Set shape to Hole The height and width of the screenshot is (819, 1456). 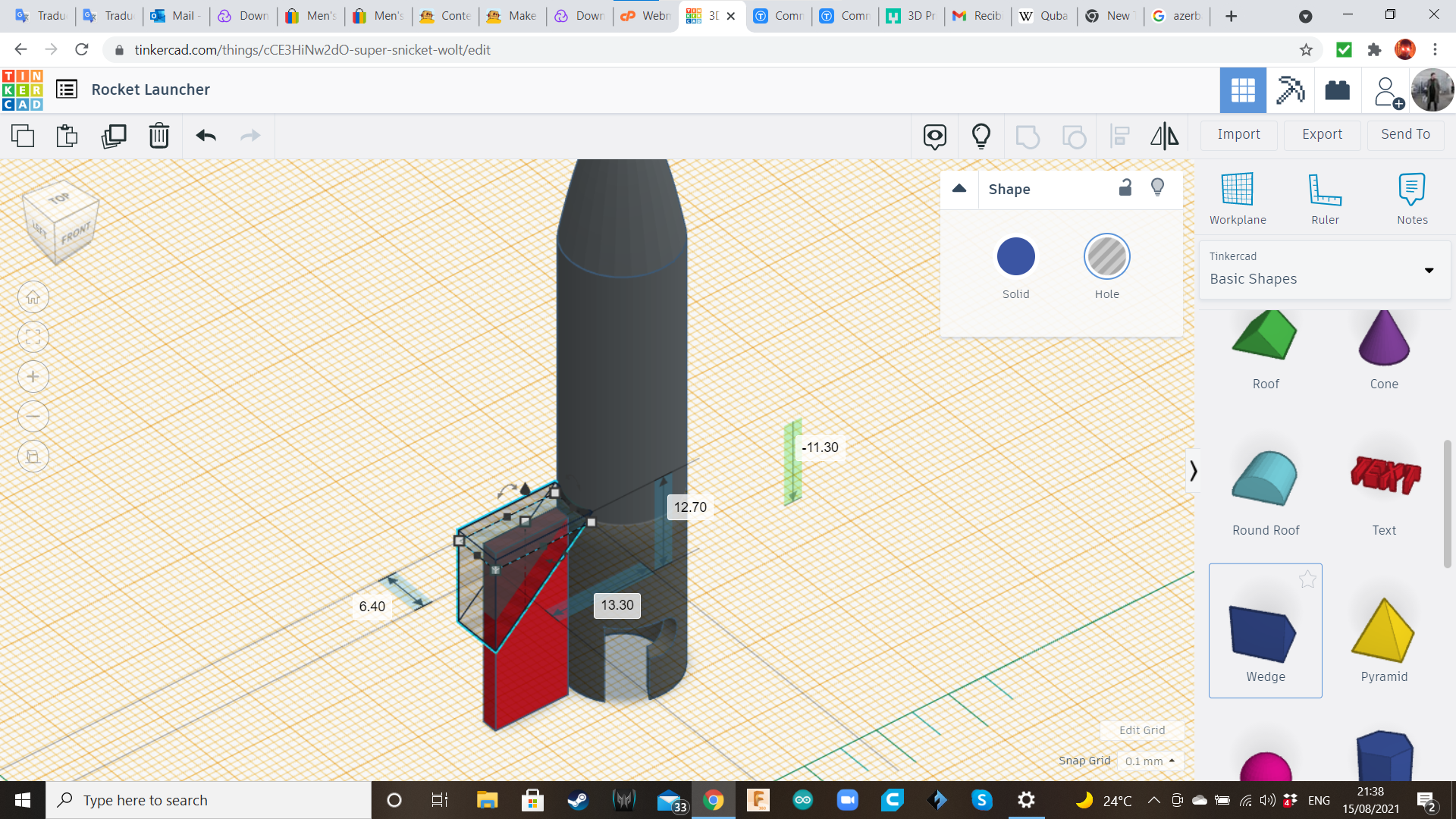coord(1106,257)
